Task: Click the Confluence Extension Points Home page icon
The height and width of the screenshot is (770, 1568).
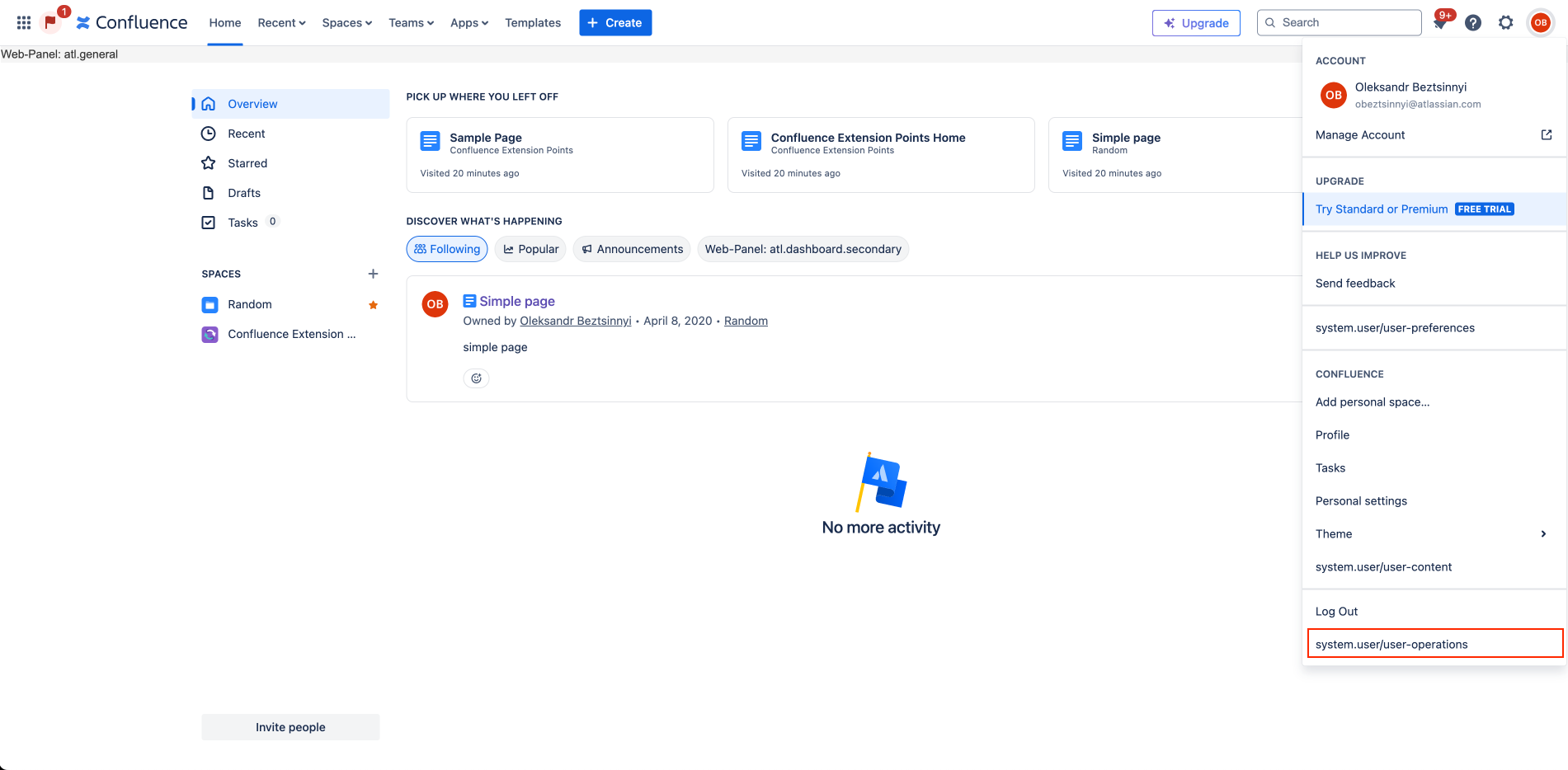Action: [x=751, y=141]
